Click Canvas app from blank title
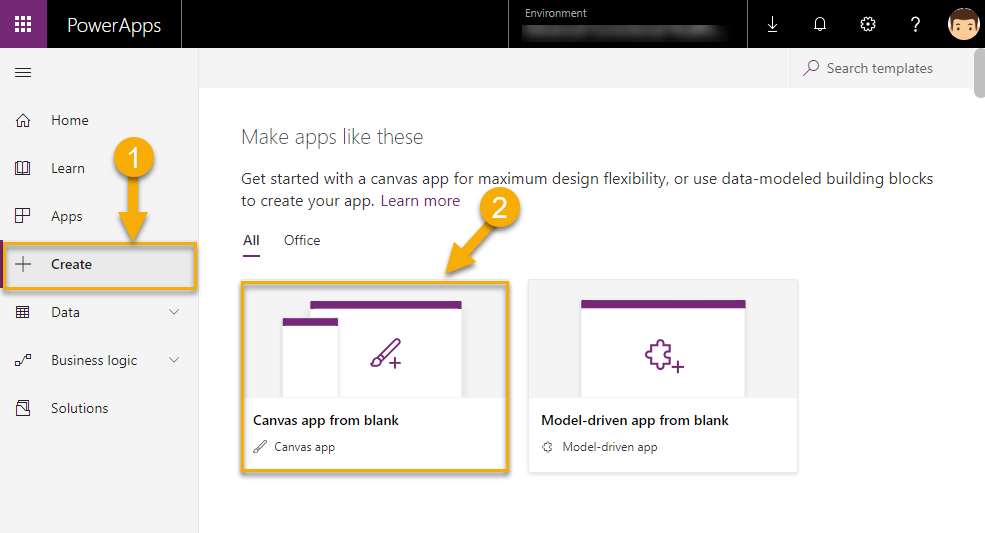 326,420
